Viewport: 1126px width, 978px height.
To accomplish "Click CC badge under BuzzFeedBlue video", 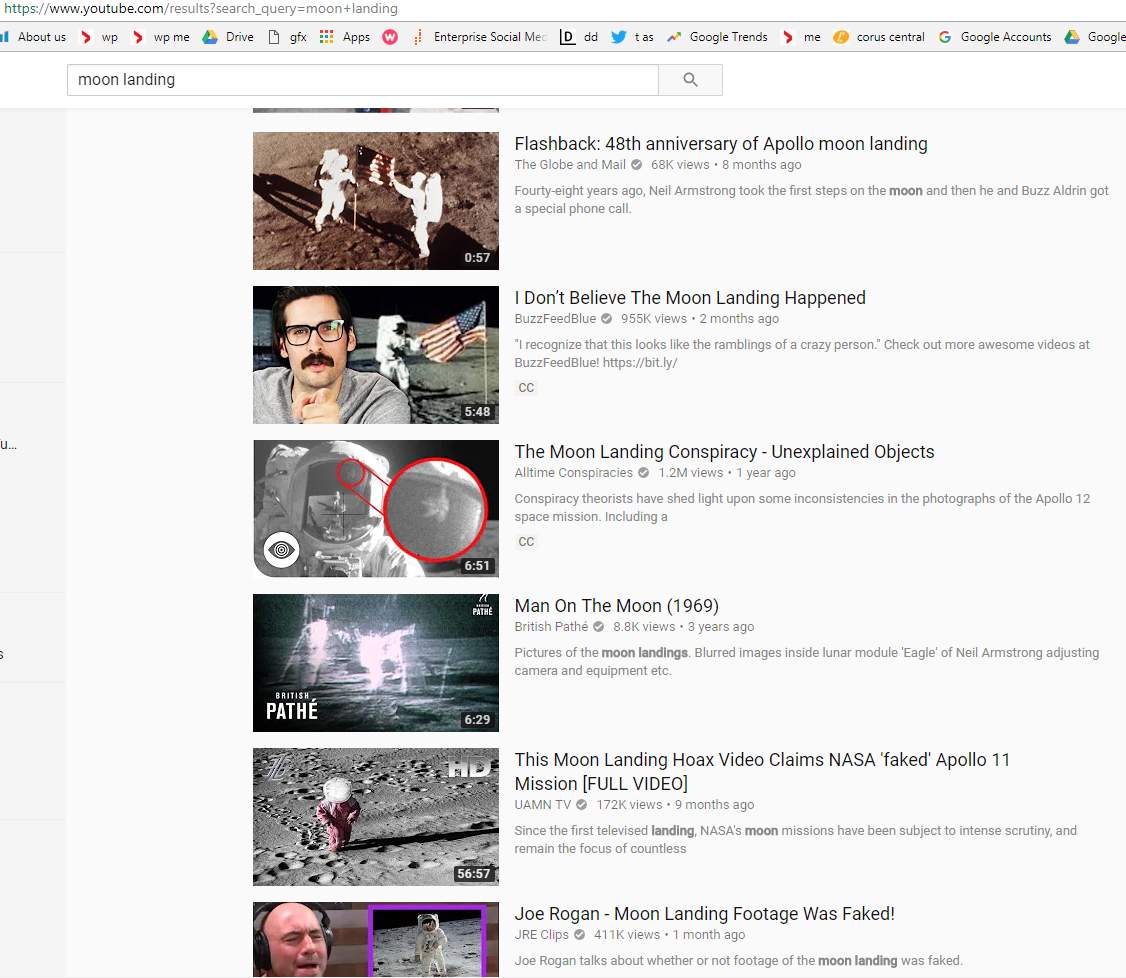I will pos(526,388).
